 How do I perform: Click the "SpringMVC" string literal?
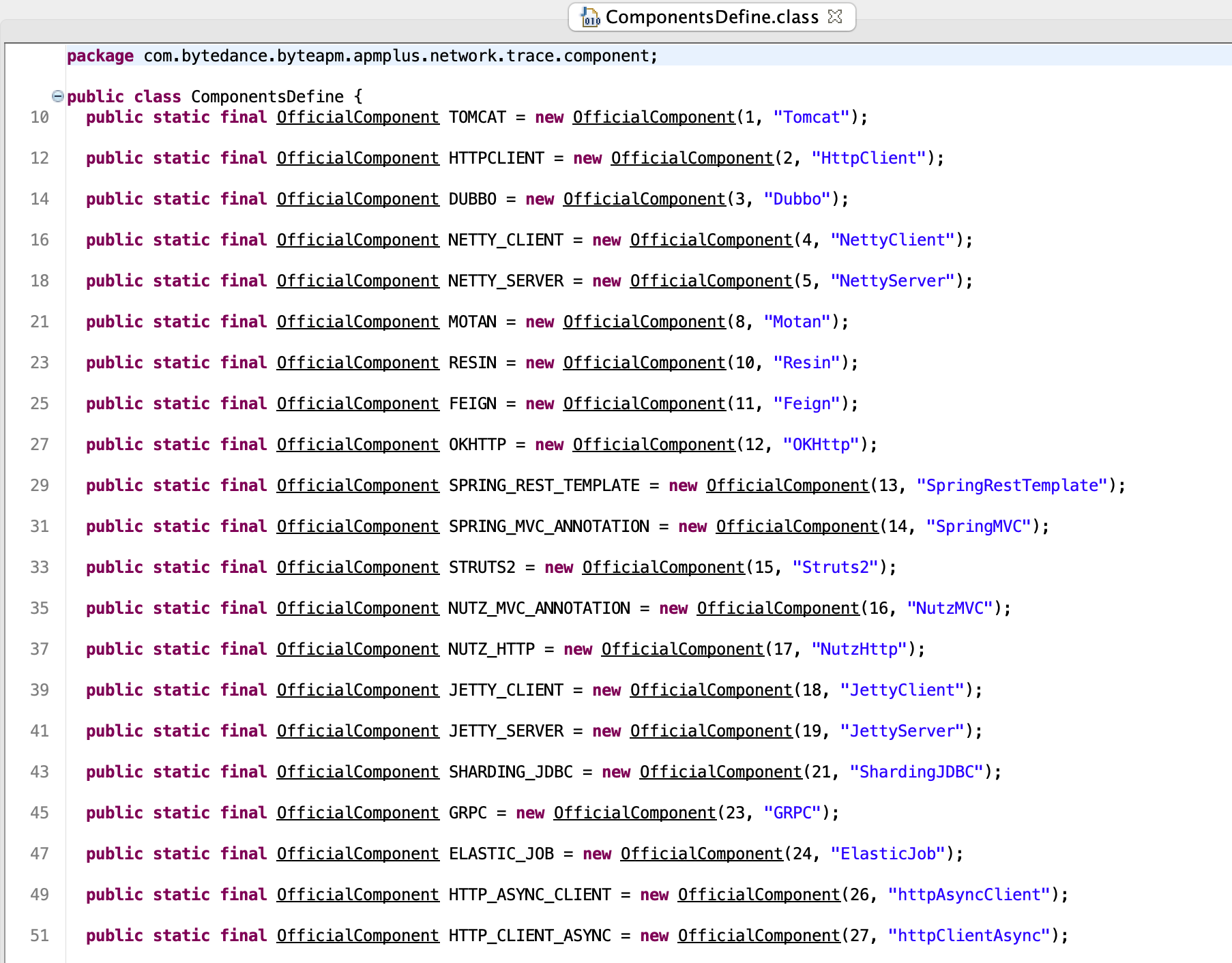click(x=978, y=527)
